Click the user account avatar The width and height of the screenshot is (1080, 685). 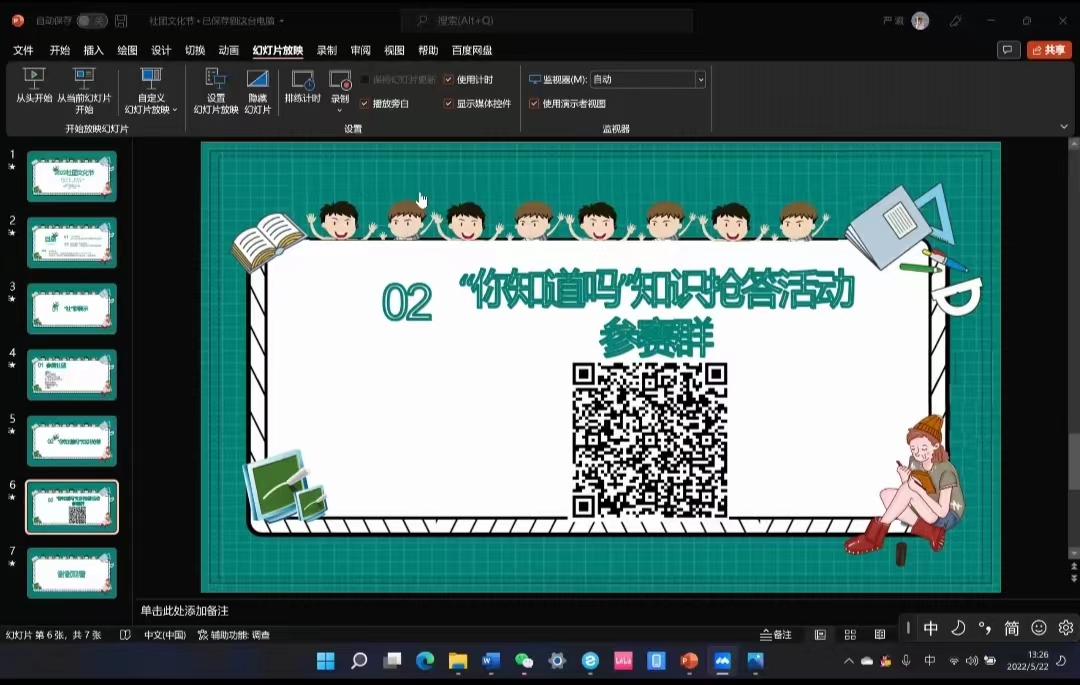coord(920,21)
